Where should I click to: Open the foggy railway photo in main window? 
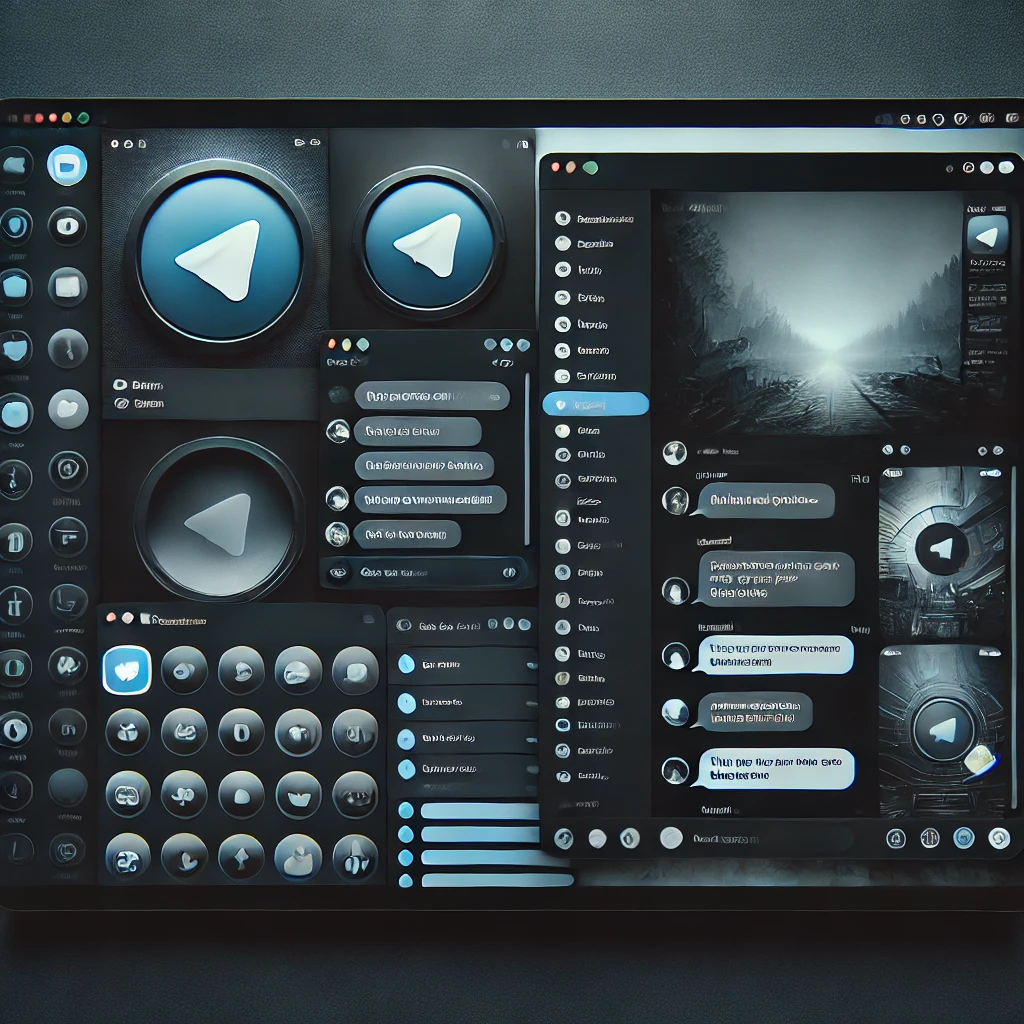[x=810, y=313]
